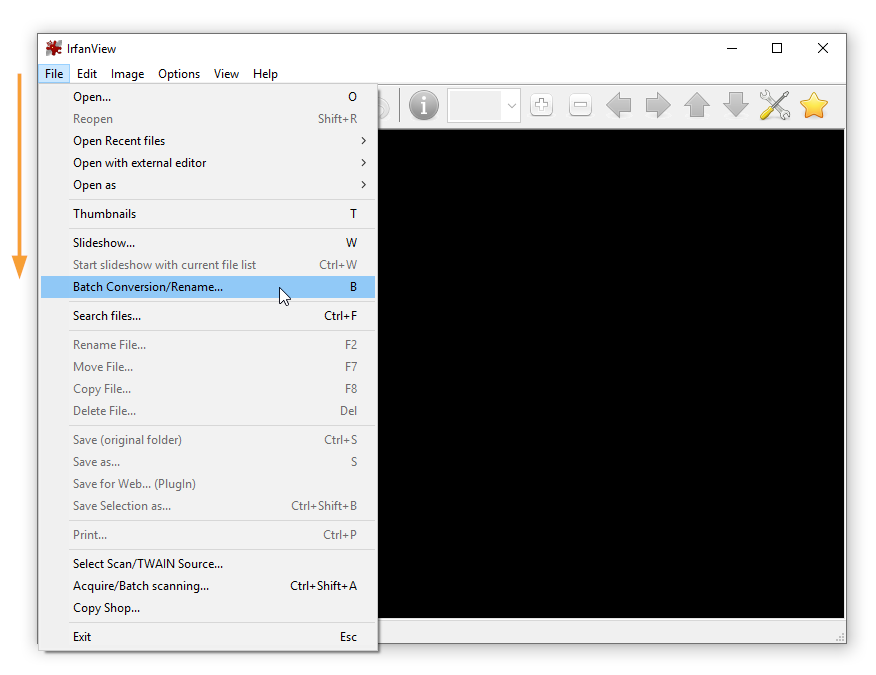Close the IrfanView window

click(x=822, y=49)
